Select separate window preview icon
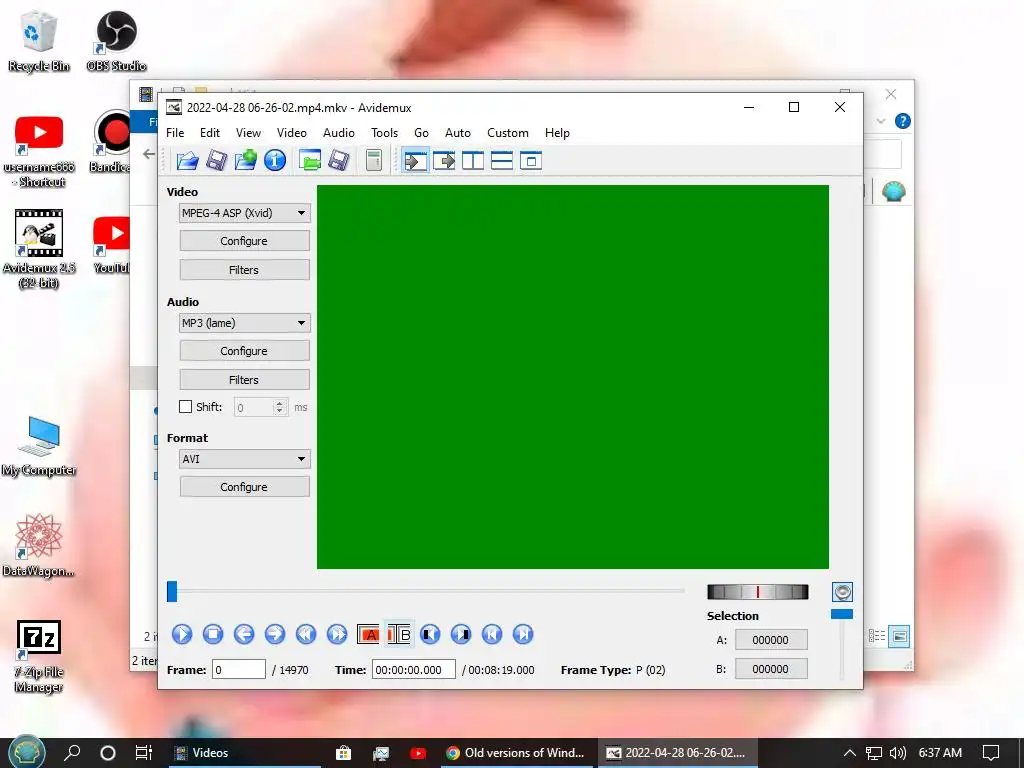Image resolution: width=1024 pixels, height=768 pixels. coord(531,161)
